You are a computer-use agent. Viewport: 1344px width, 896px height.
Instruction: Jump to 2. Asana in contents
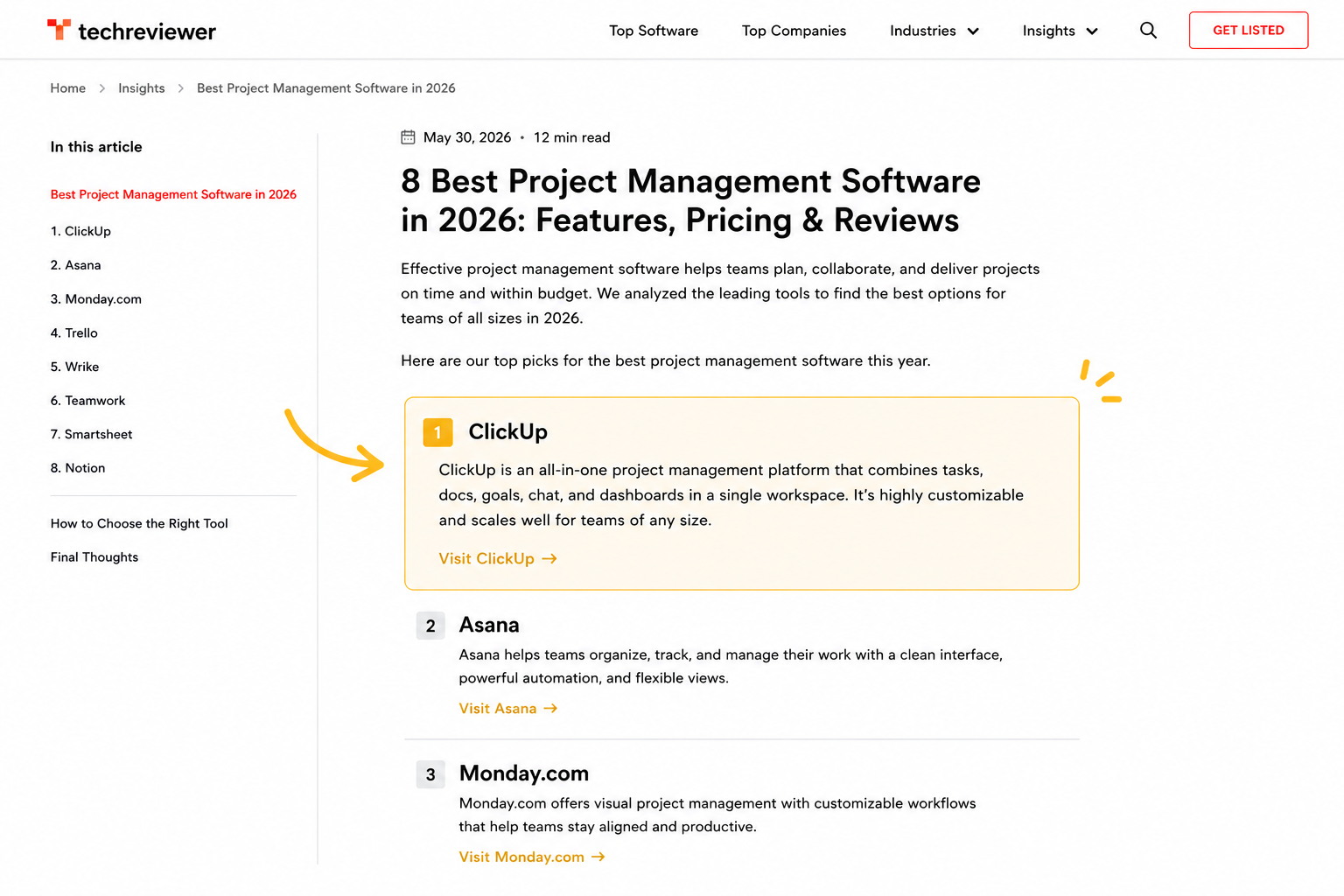coord(75,265)
